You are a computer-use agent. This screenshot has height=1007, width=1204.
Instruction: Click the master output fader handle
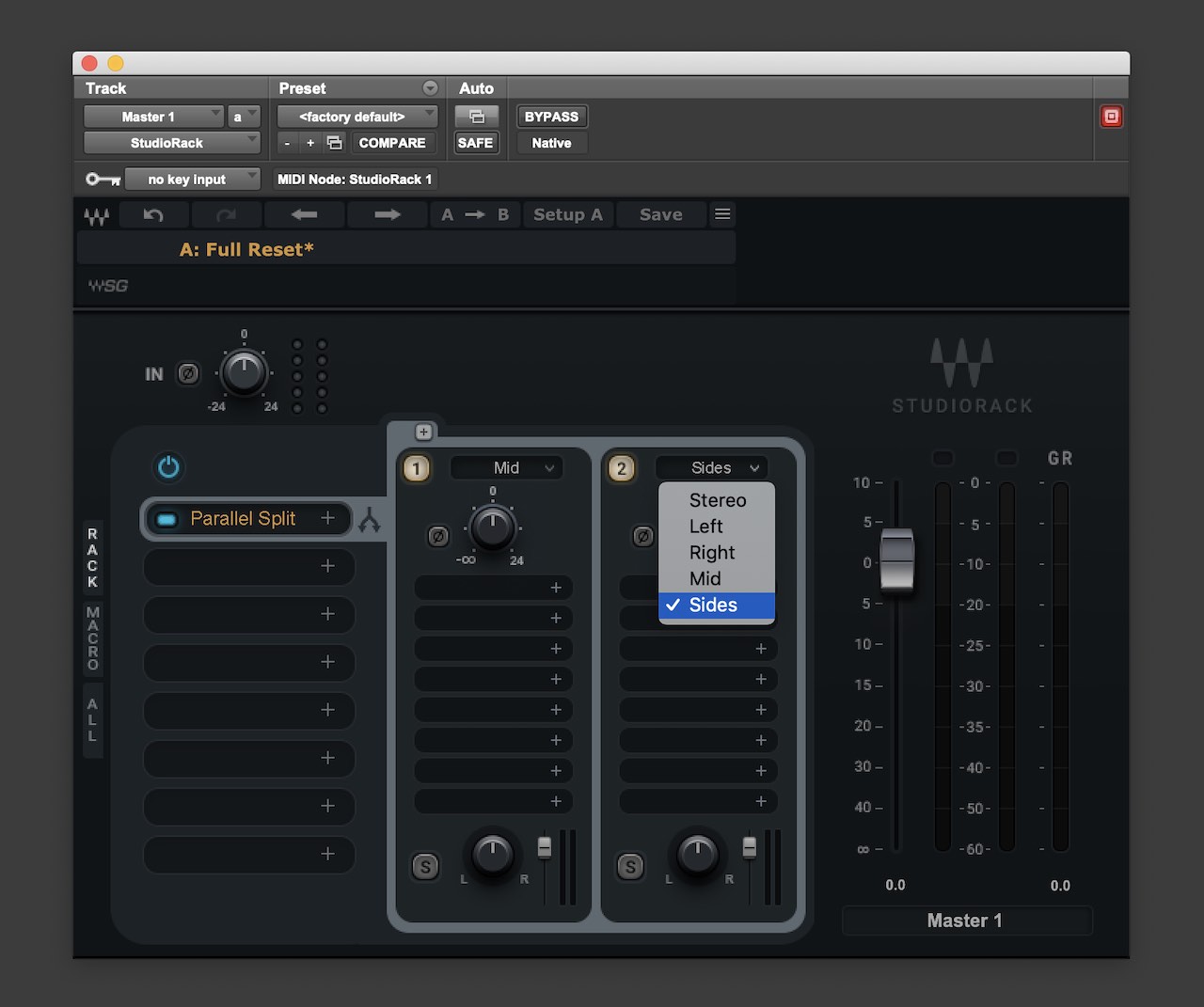point(896,560)
